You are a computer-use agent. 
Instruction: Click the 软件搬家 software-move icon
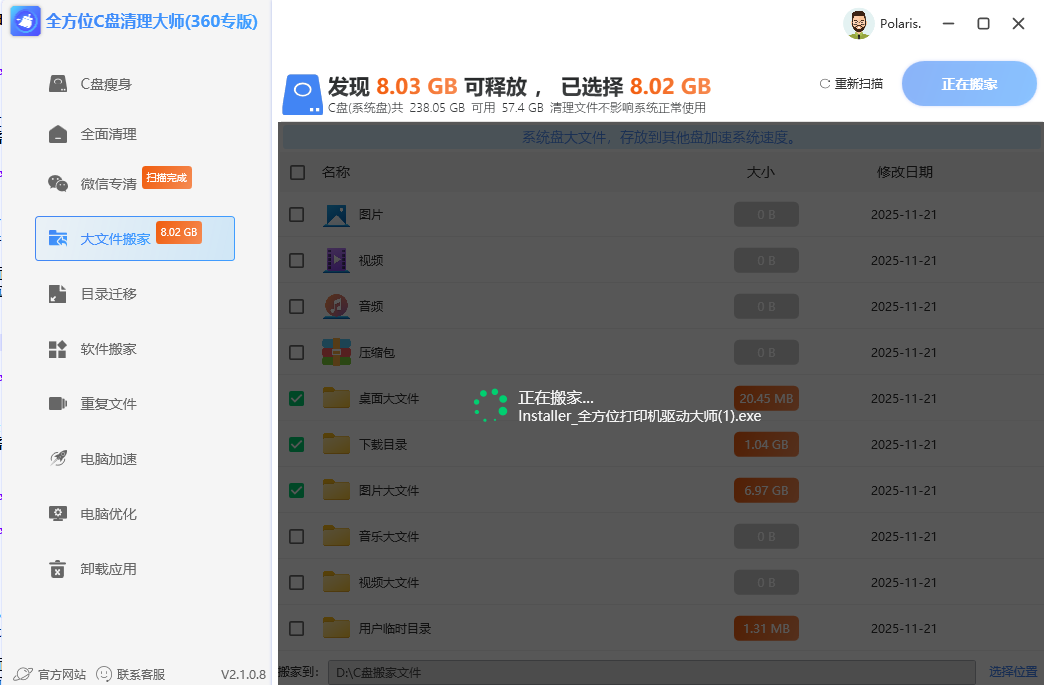pyautogui.click(x=57, y=348)
